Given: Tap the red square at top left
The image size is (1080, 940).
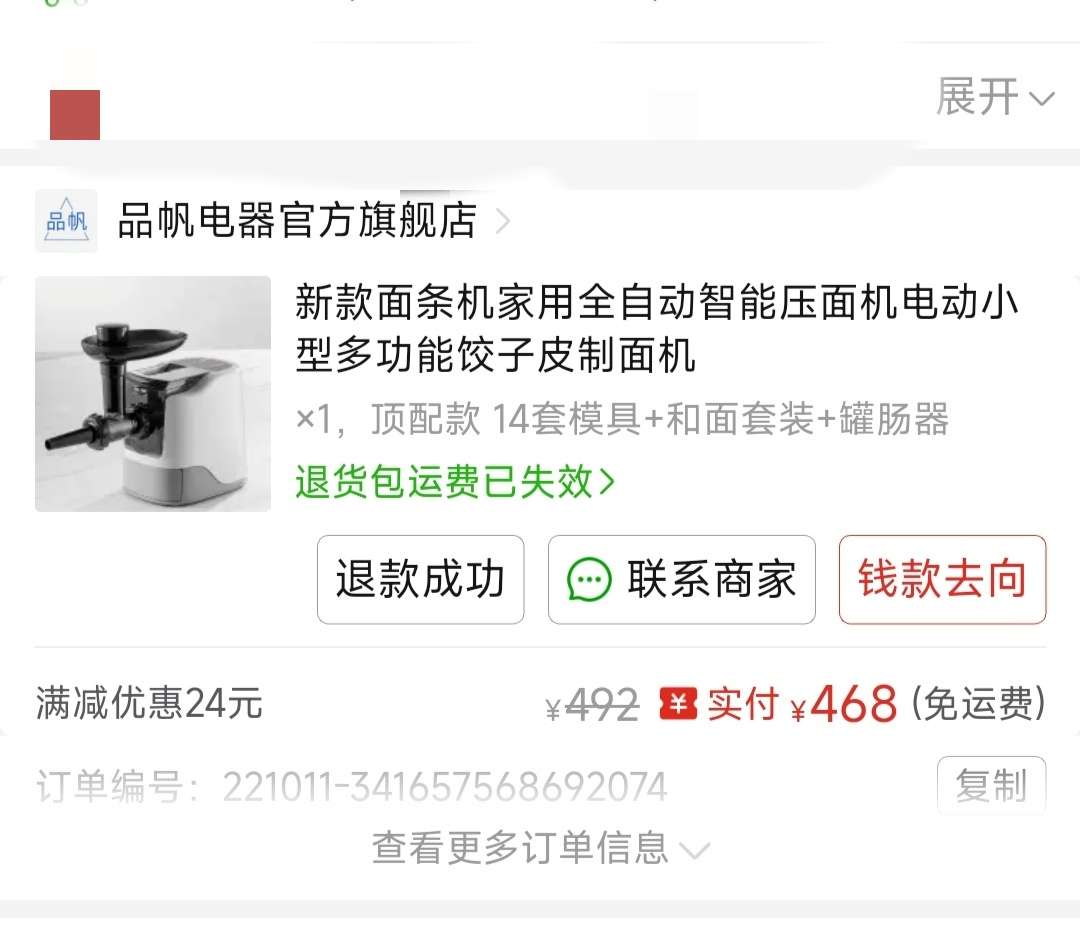Looking at the screenshot, I should 75,115.
